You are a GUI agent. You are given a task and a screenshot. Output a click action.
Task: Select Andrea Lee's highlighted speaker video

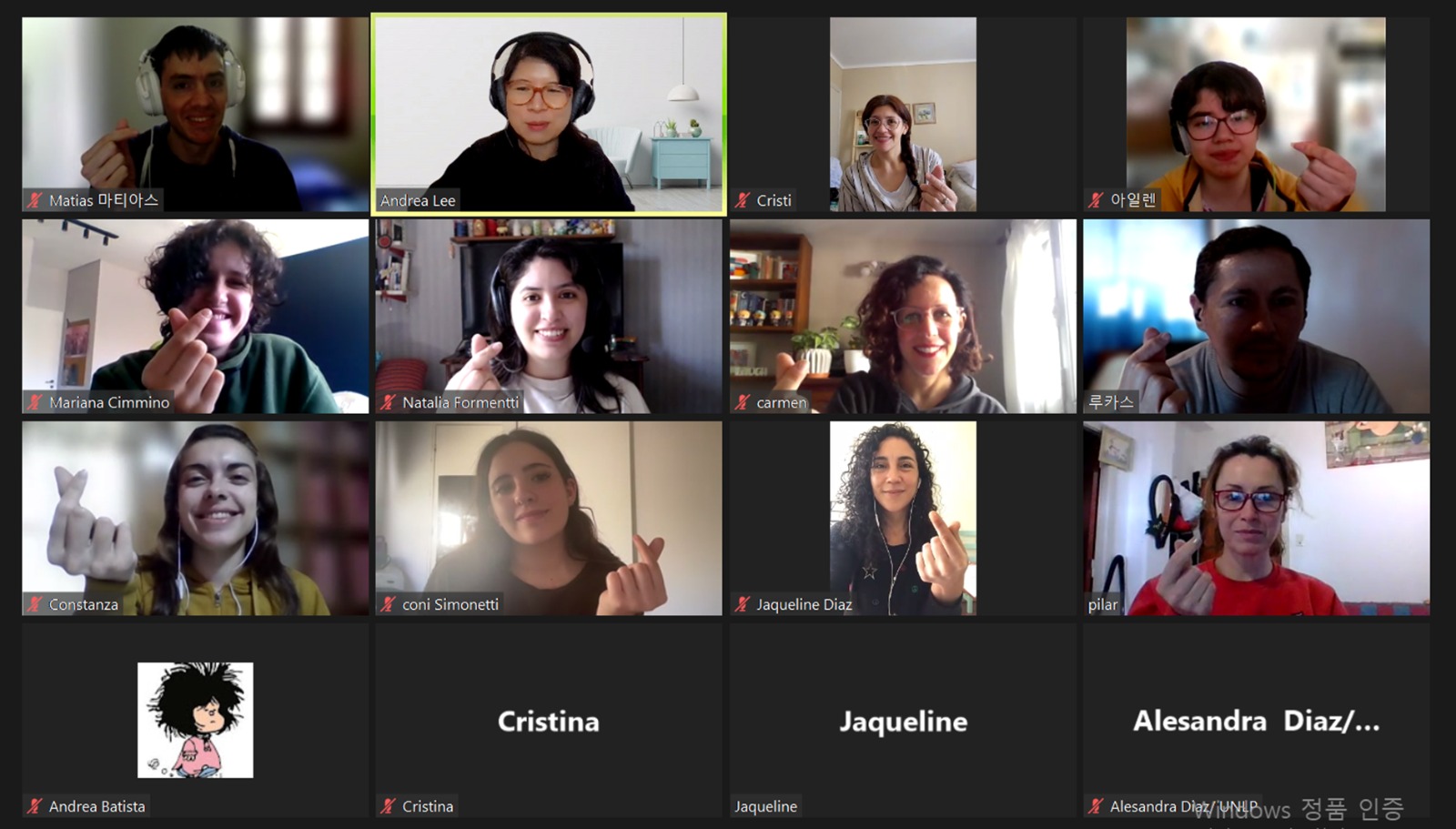pos(549,115)
